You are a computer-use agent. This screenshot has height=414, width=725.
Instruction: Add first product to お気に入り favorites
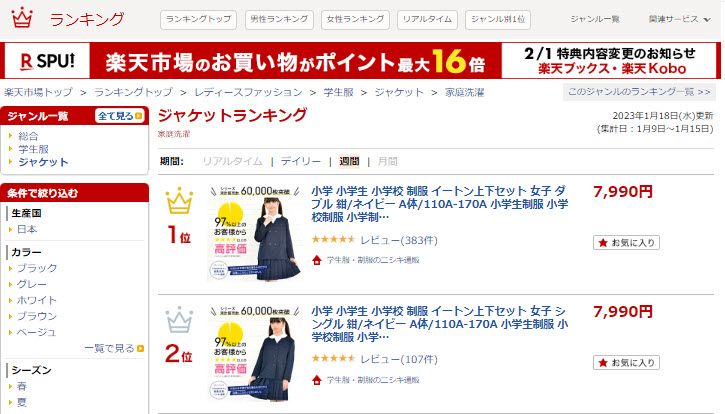pyautogui.click(x=626, y=242)
